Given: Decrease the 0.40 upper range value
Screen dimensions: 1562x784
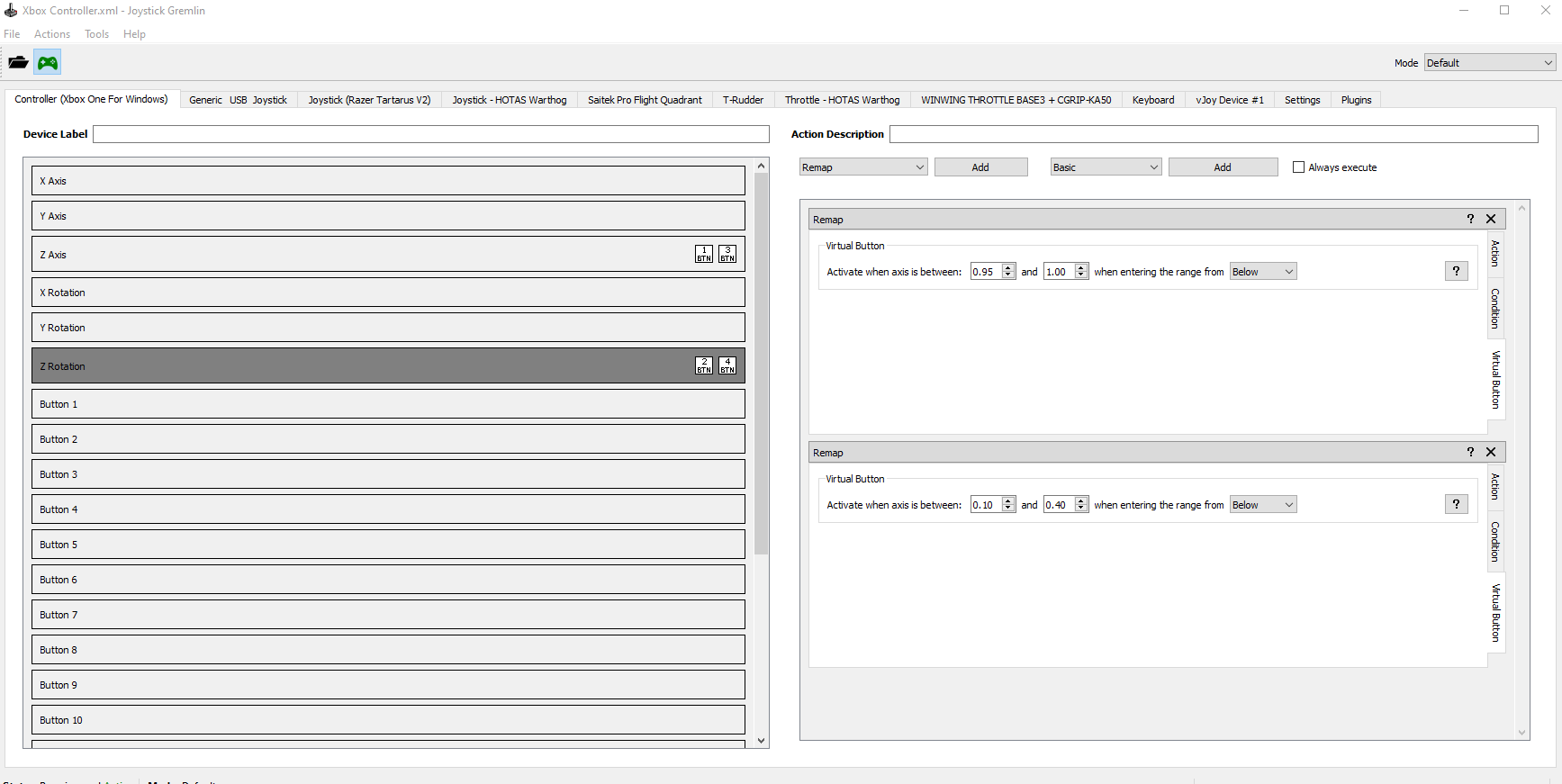Looking at the screenshot, I should click(x=1081, y=509).
